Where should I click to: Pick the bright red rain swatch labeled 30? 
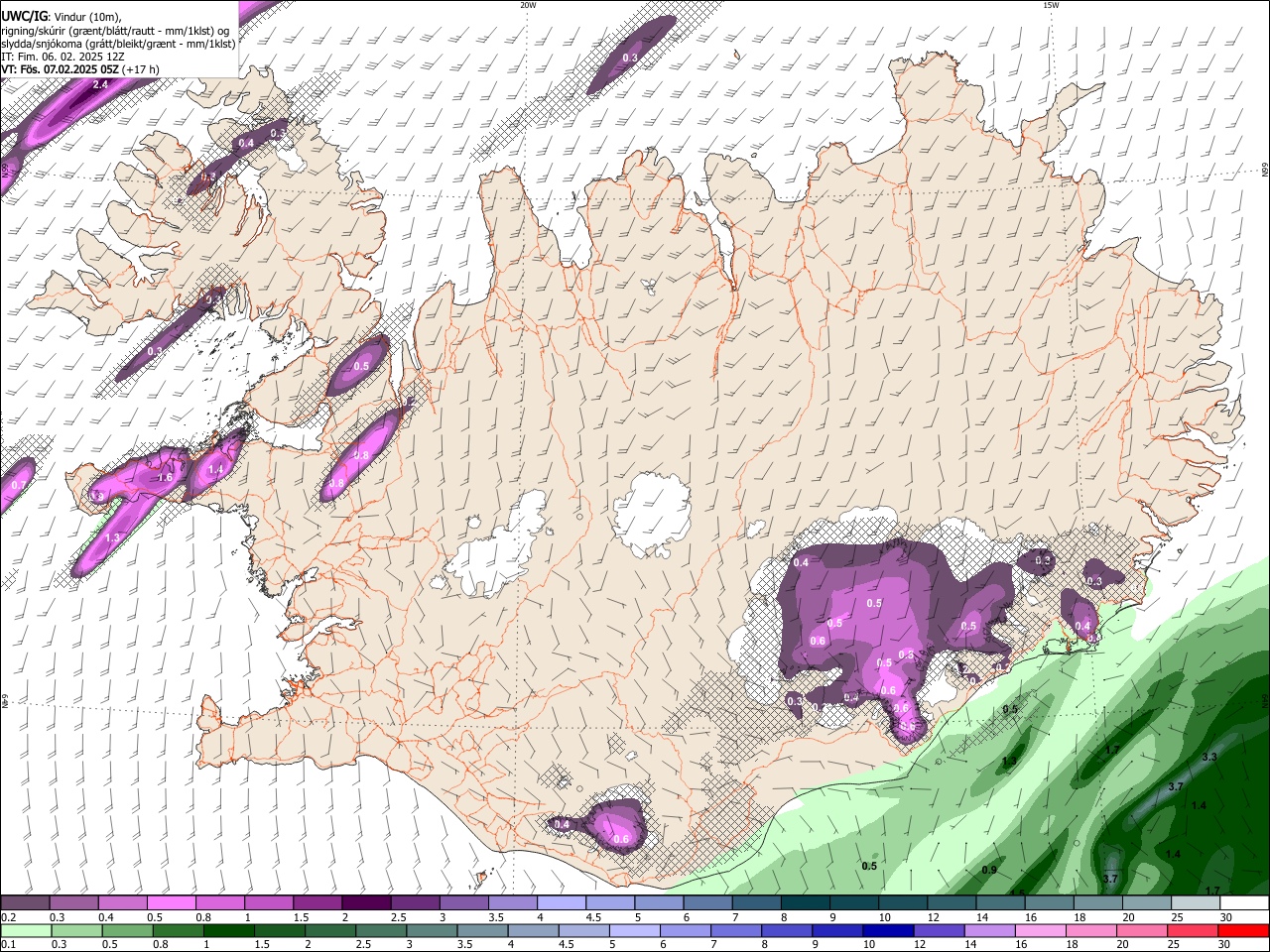pos(1242,930)
